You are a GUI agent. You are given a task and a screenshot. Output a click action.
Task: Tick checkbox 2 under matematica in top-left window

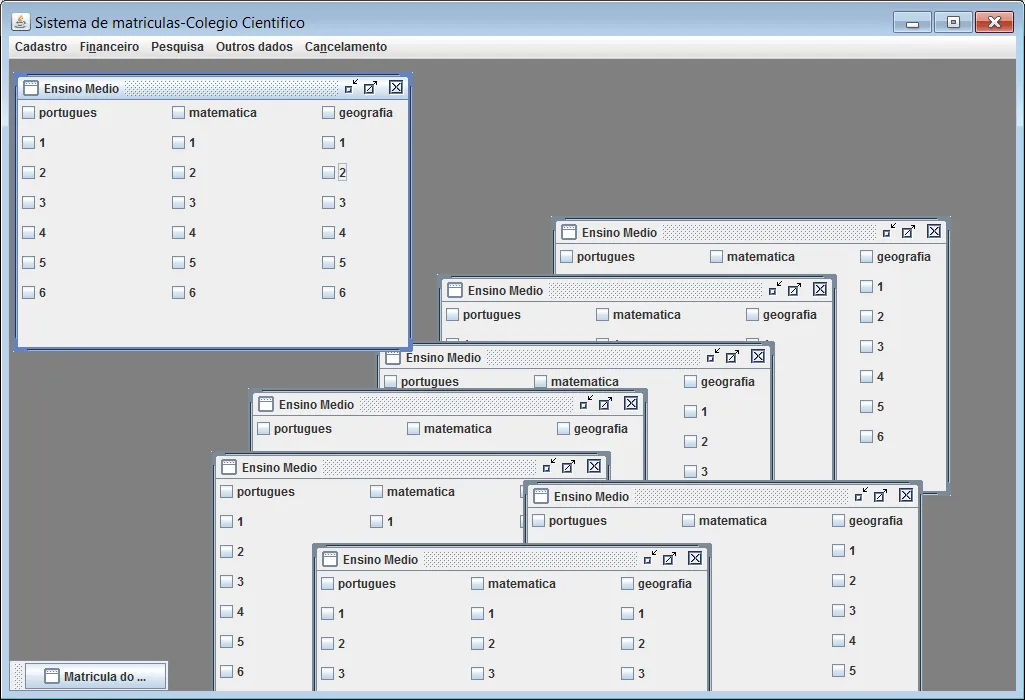(x=184, y=173)
